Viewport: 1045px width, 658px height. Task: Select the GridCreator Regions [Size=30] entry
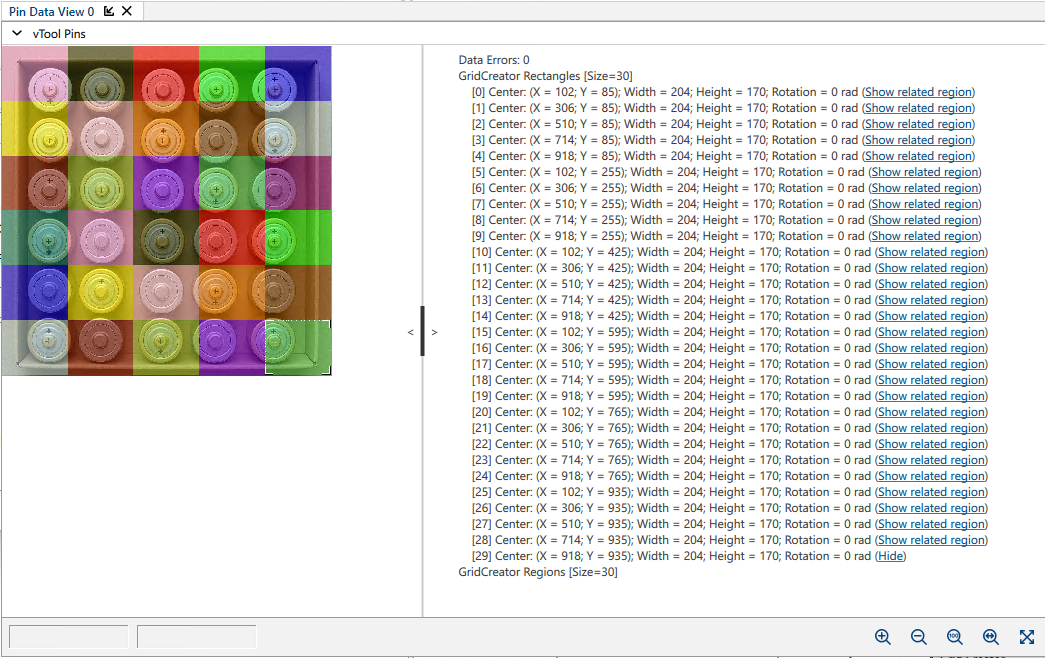(537, 572)
